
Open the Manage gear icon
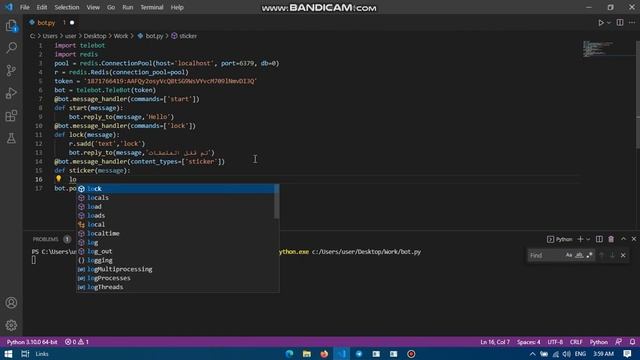[11, 325]
